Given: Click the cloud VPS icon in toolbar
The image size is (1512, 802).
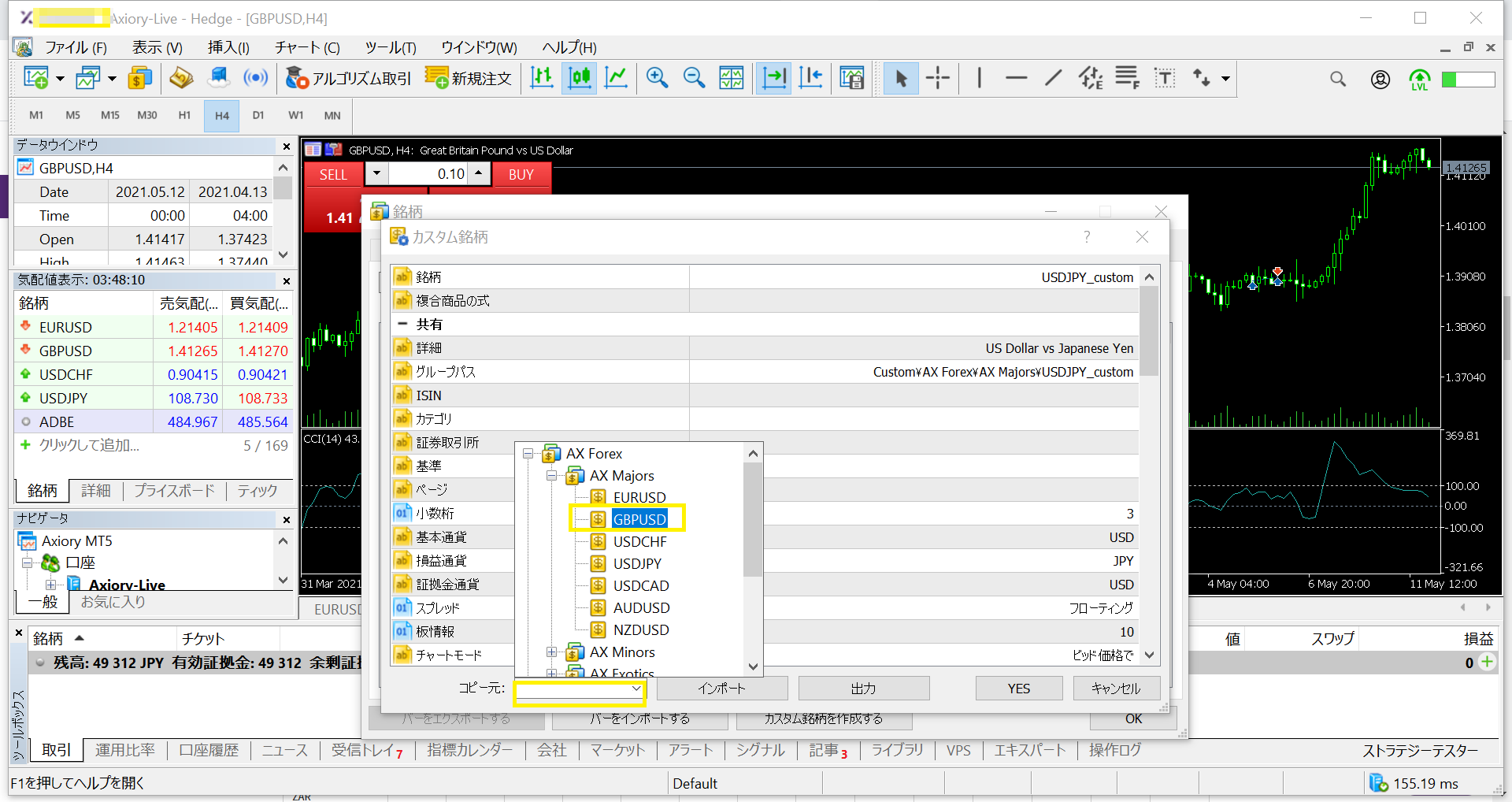Looking at the screenshot, I should pyautogui.click(x=218, y=78).
